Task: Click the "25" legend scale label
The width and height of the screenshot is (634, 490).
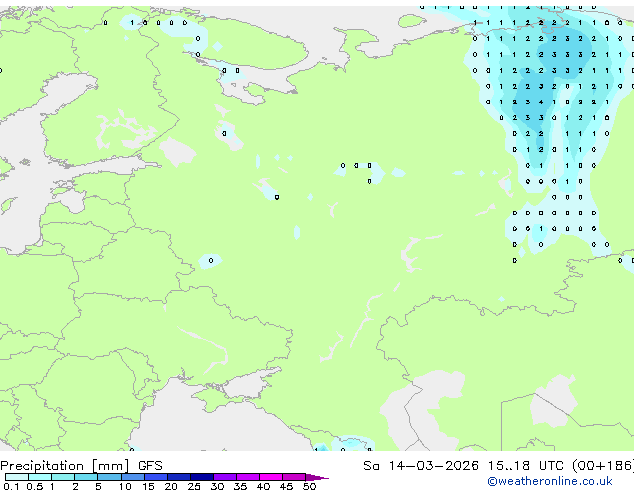Action: pos(194,486)
